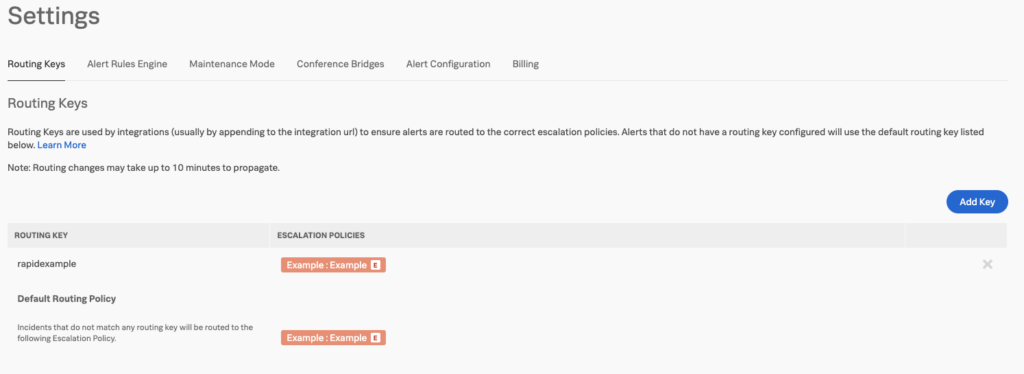Open rapidexample's Example : Example escalation policy badge
This screenshot has width=1024, height=374.
[334, 265]
